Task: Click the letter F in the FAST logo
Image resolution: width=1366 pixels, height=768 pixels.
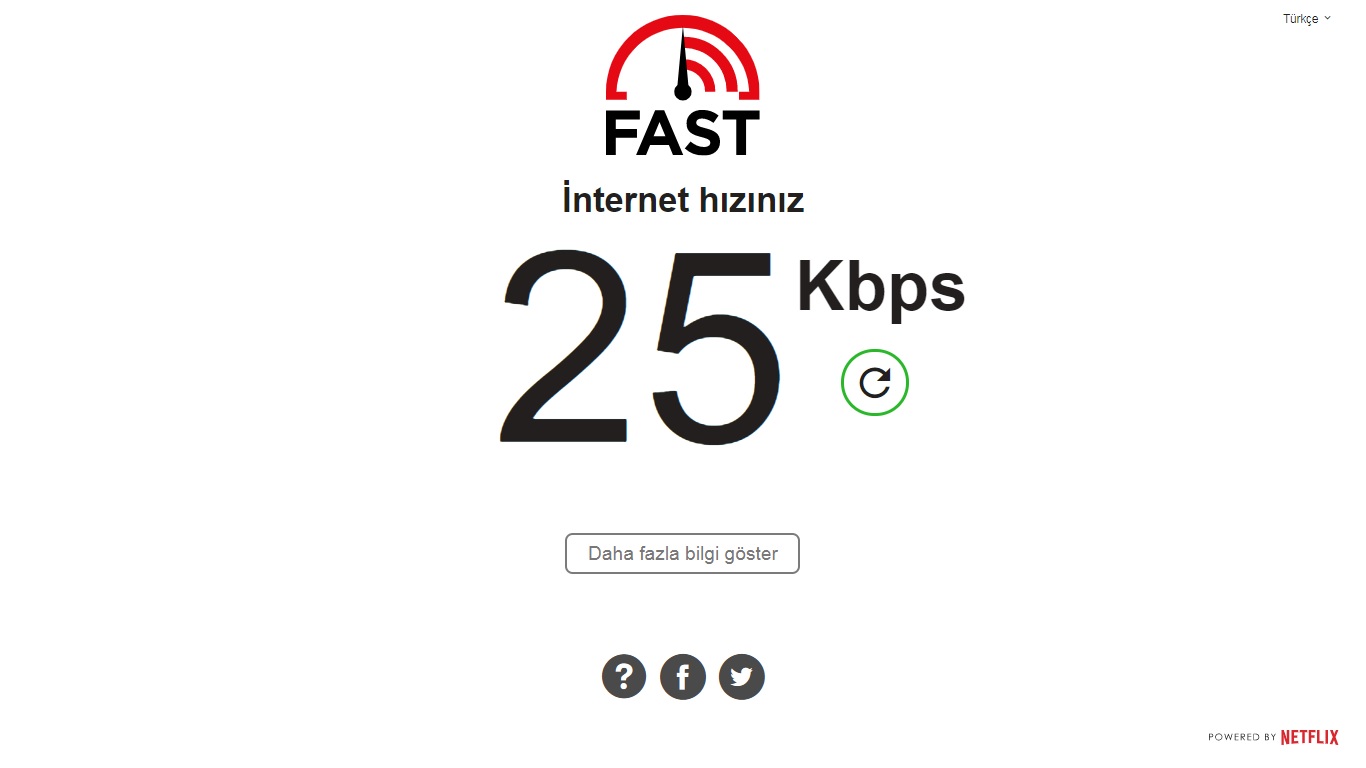Action: 621,133
